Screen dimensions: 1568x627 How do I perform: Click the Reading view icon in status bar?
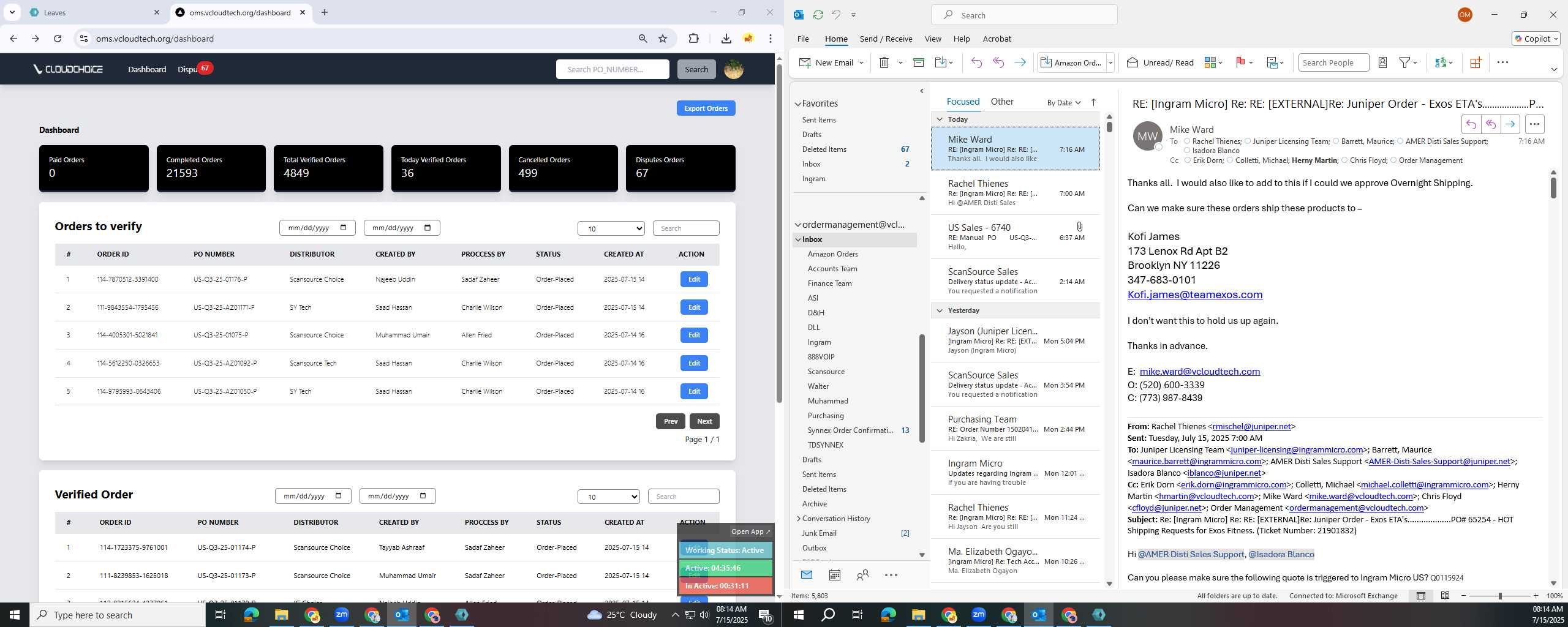point(1445,596)
